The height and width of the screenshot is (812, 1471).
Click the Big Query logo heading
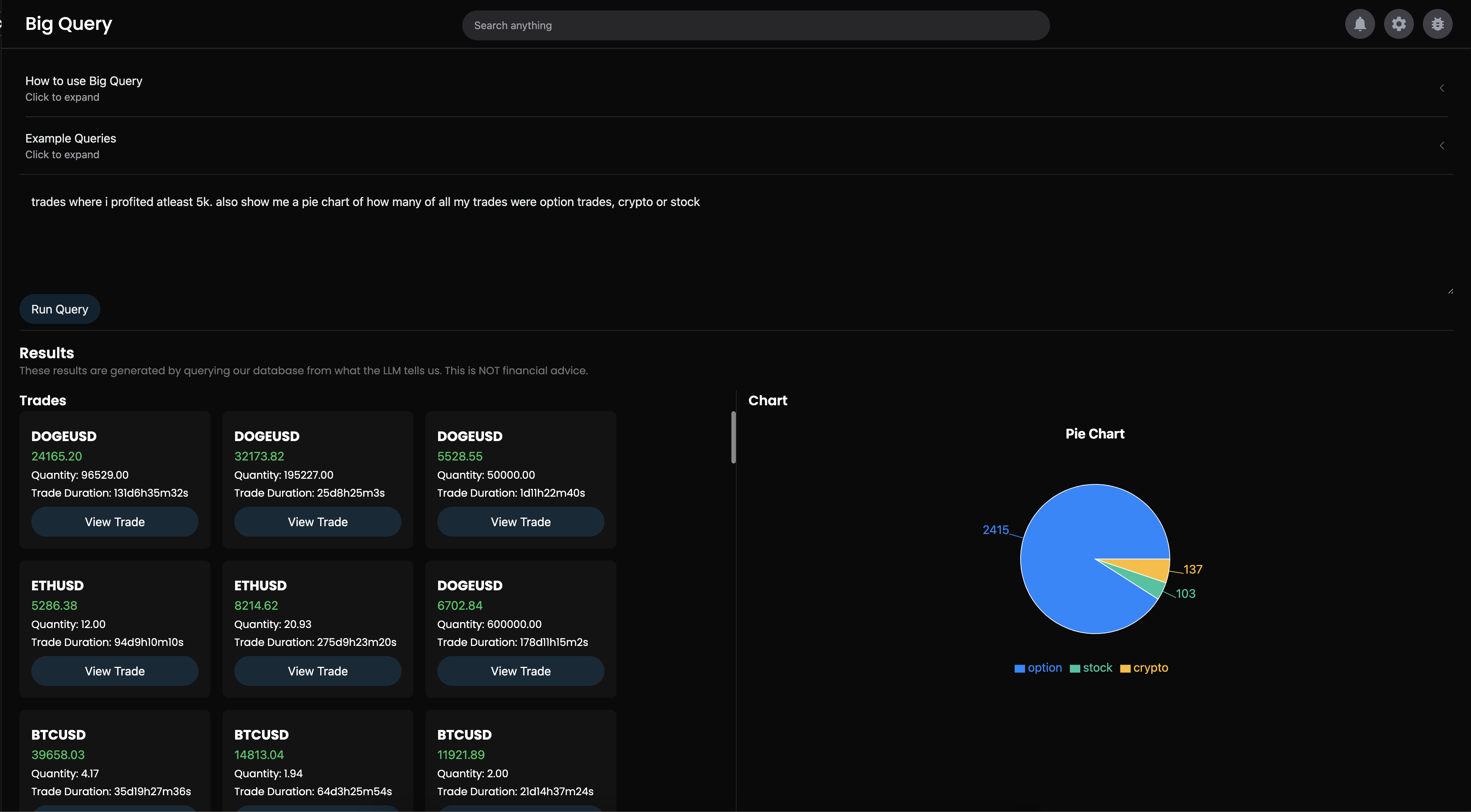click(x=69, y=24)
